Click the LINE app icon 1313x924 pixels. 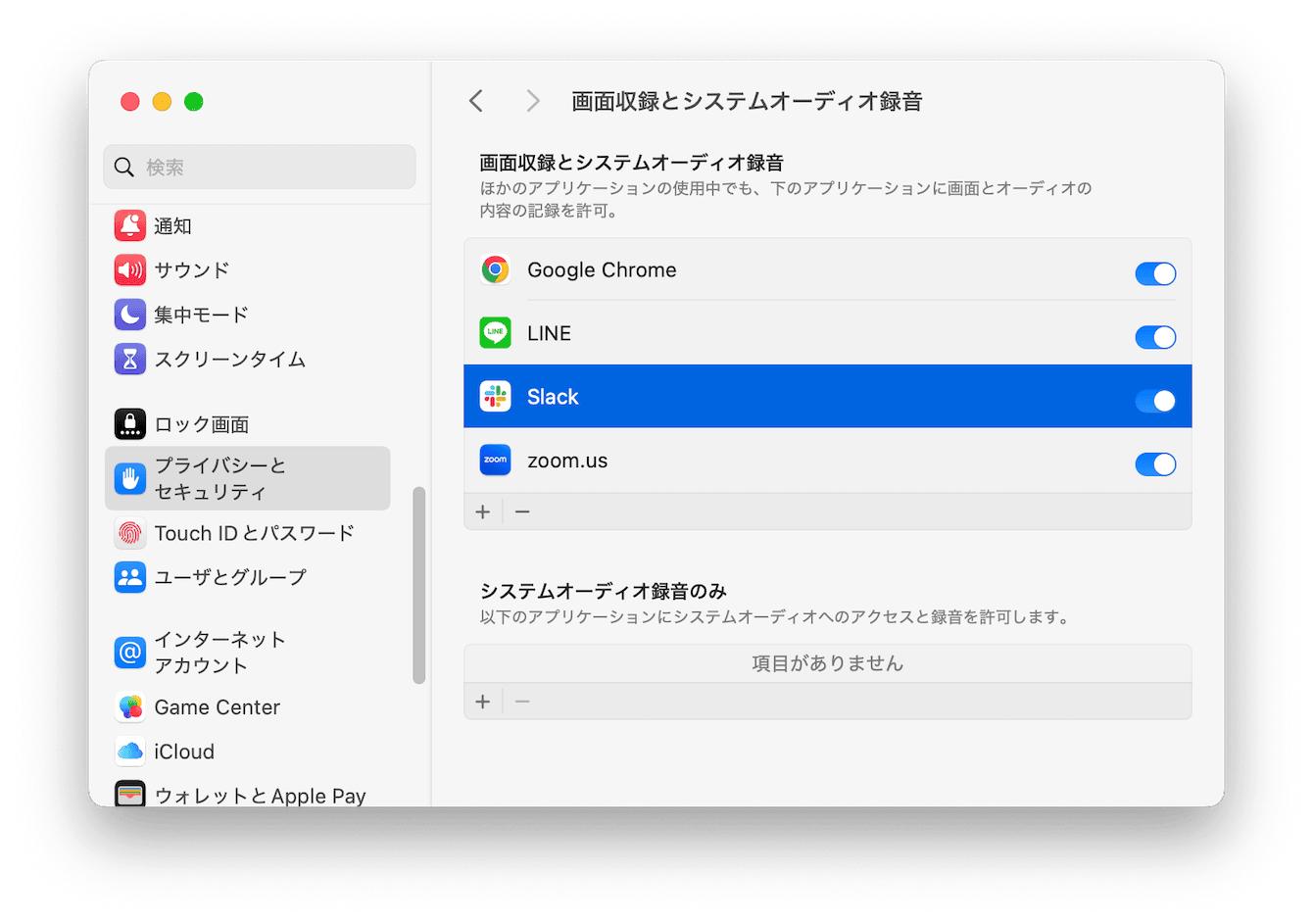(x=496, y=333)
